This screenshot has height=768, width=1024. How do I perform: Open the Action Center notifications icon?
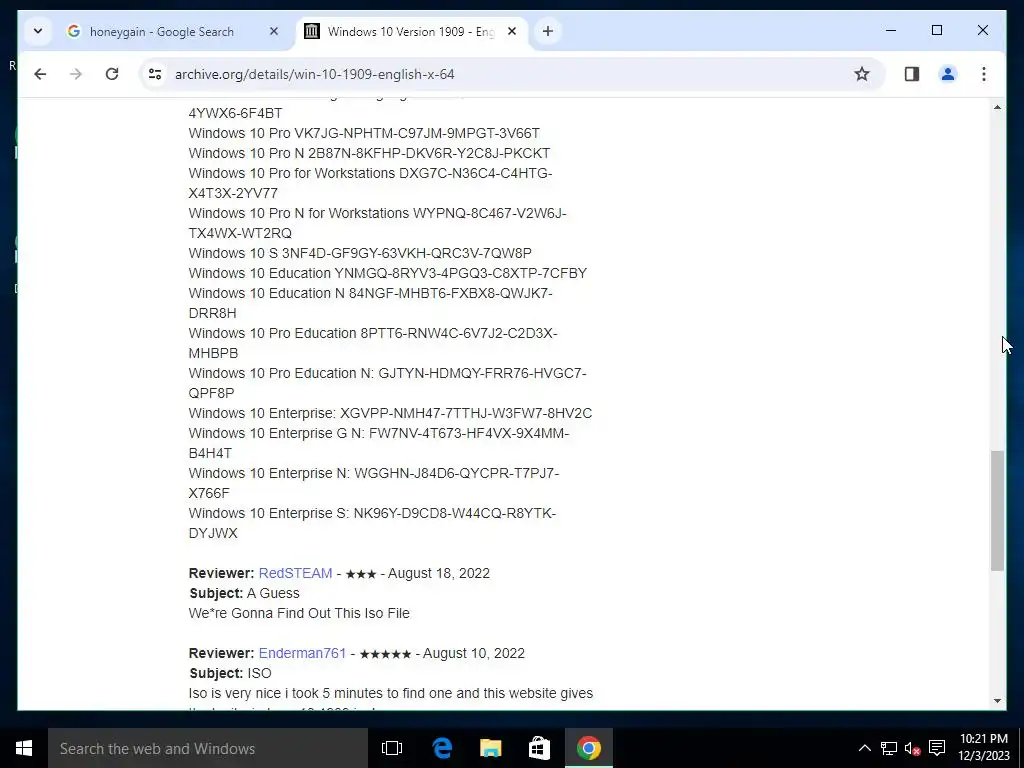(x=937, y=748)
